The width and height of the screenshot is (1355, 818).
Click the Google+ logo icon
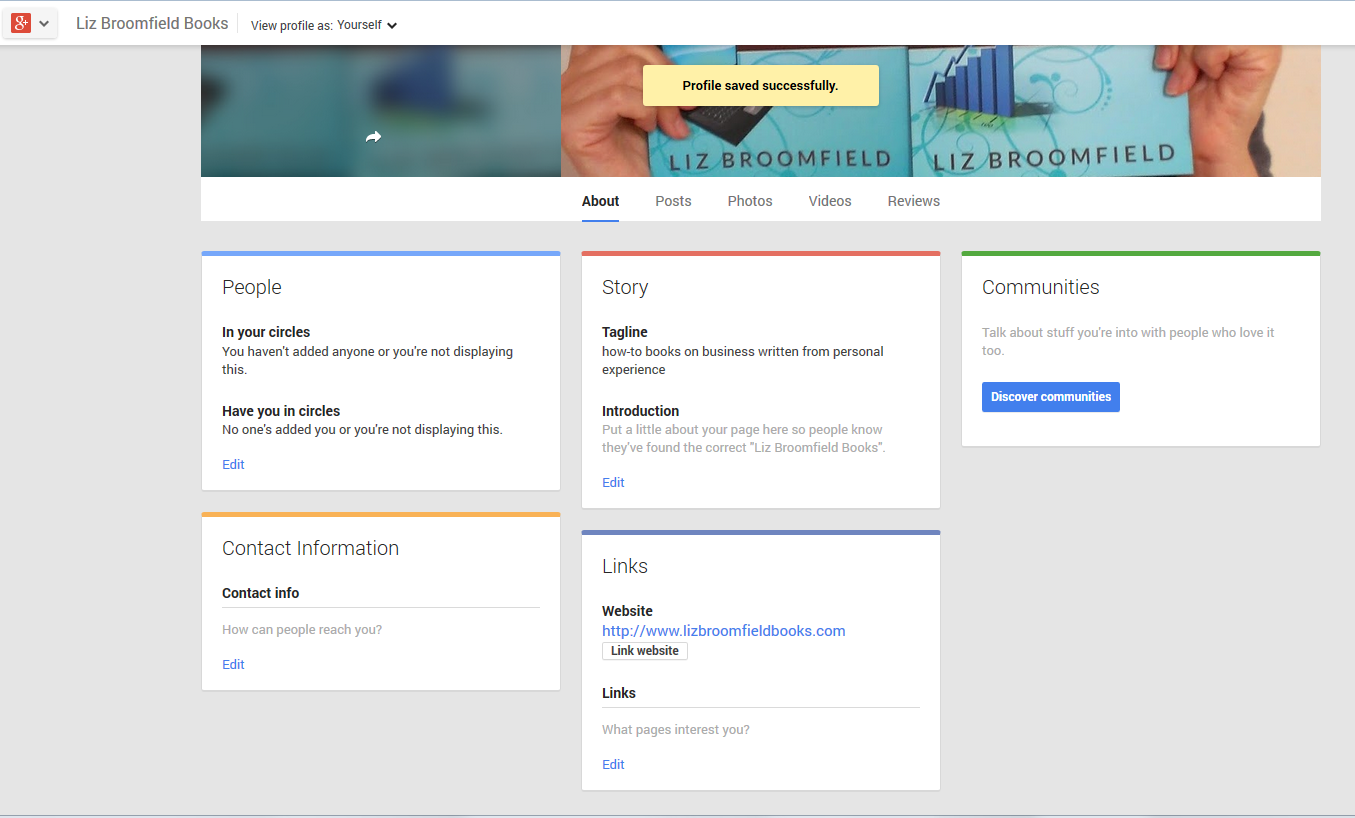pos(21,24)
